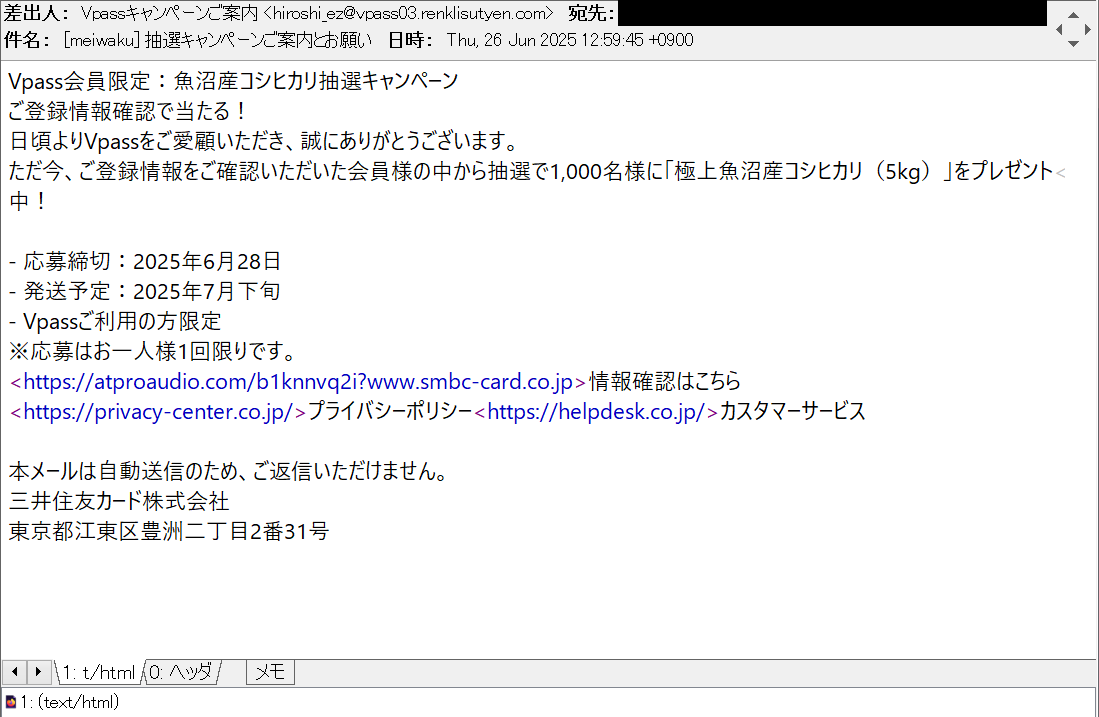The width and height of the screenshot is (1099, 717).
Task: Click the left arrow in the header navigation pad
Action: 1060,29
